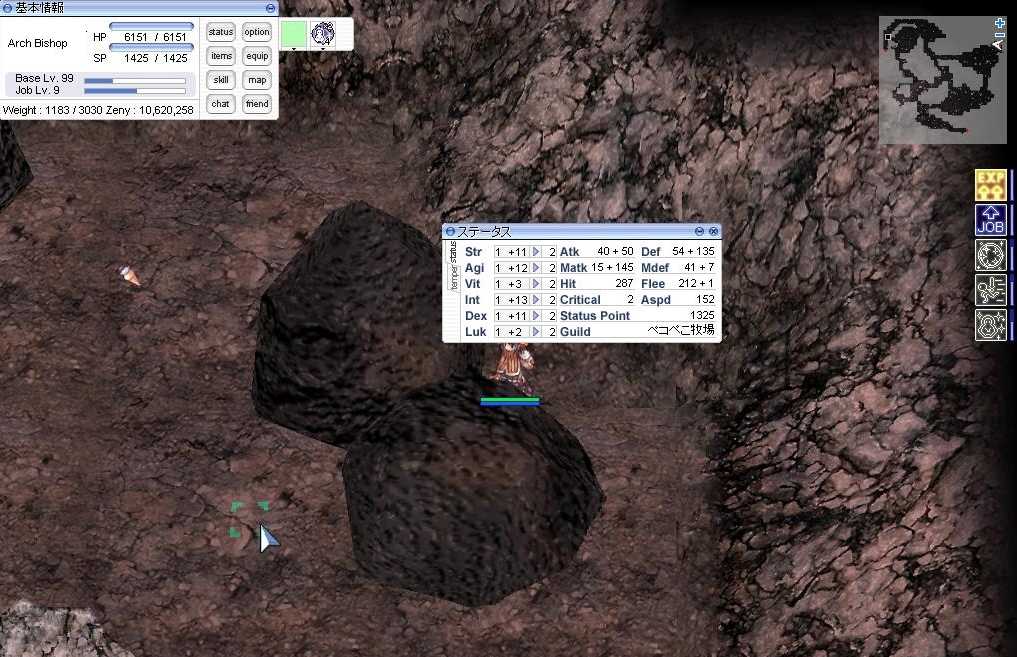Expand dropdown arrow under green hotkey slot
Screen dimensions: 1017x657
[294, 49]
